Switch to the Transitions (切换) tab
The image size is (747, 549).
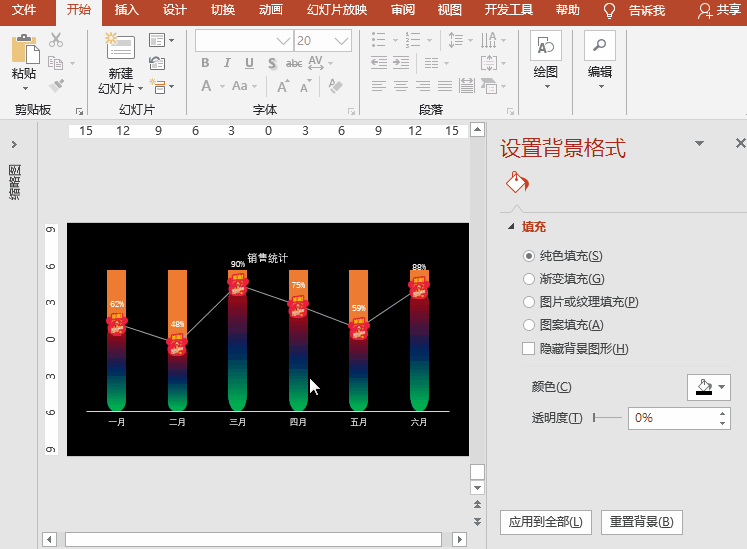click(x=223, y=10)
